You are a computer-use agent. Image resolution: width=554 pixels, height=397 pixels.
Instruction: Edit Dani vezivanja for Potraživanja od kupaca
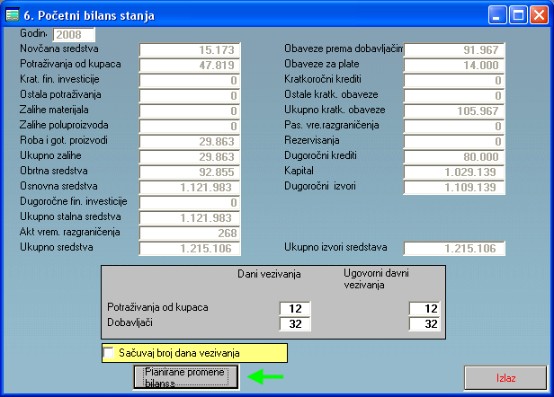(x=295, y=308)
